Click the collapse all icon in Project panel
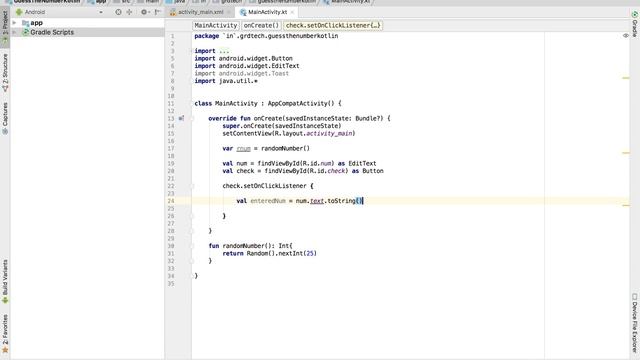Viewport: 640px width, 360px height. (129, 12)
